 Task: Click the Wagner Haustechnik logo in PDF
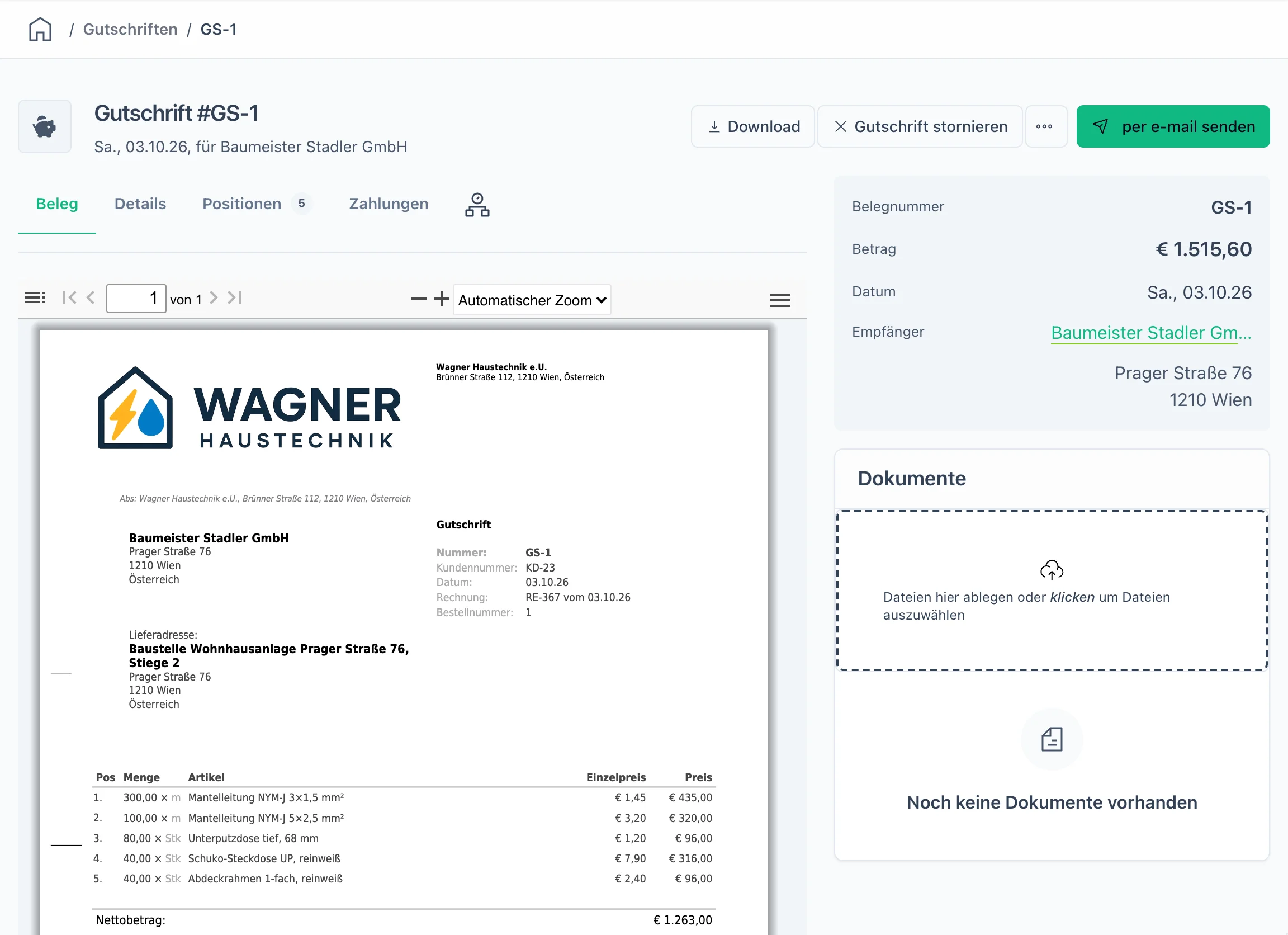(249, 408)
